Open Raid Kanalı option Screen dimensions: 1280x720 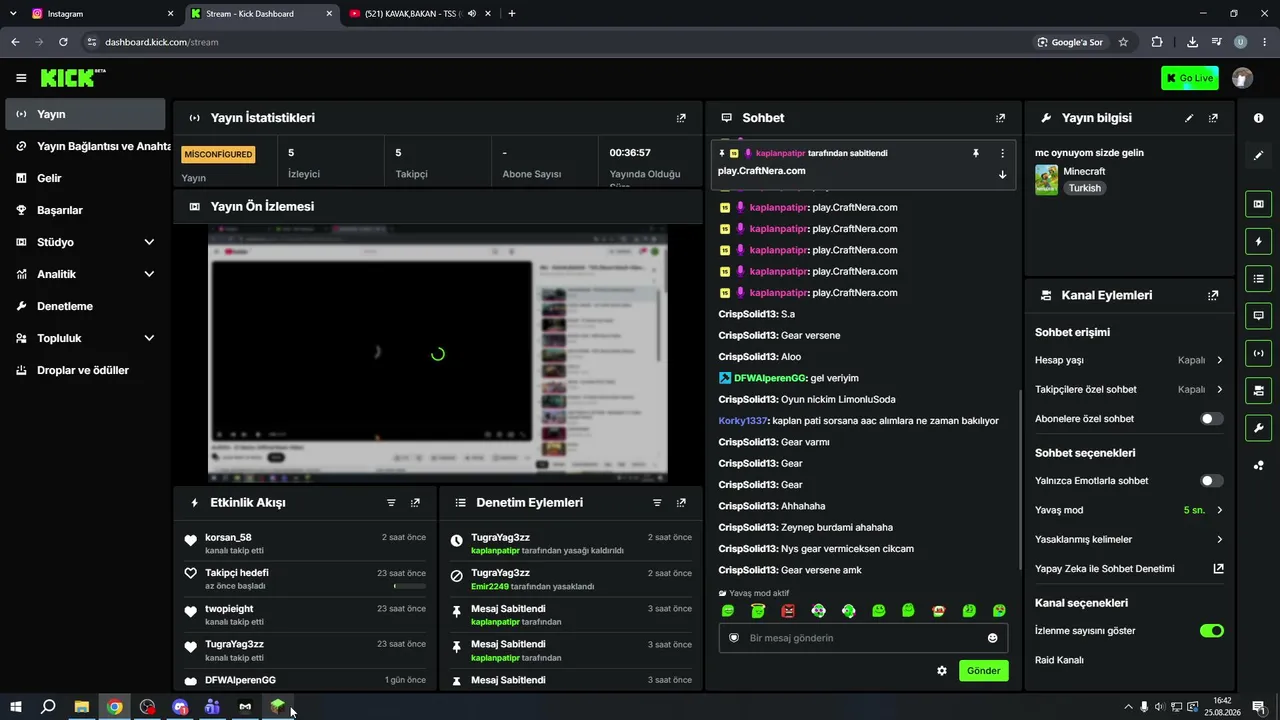(x=1059, y=660)
